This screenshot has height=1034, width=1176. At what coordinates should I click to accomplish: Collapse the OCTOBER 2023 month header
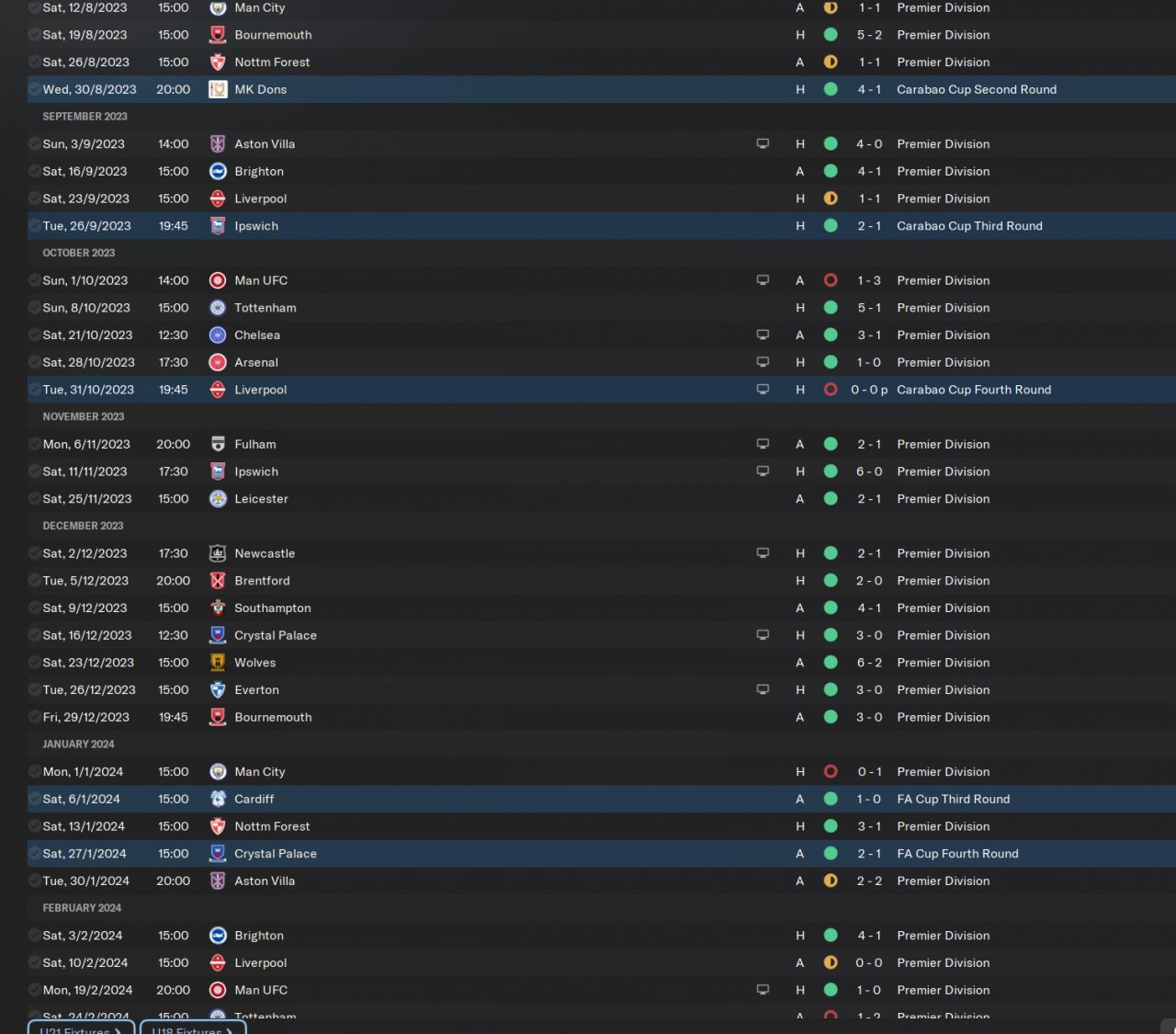click(79, 253)
